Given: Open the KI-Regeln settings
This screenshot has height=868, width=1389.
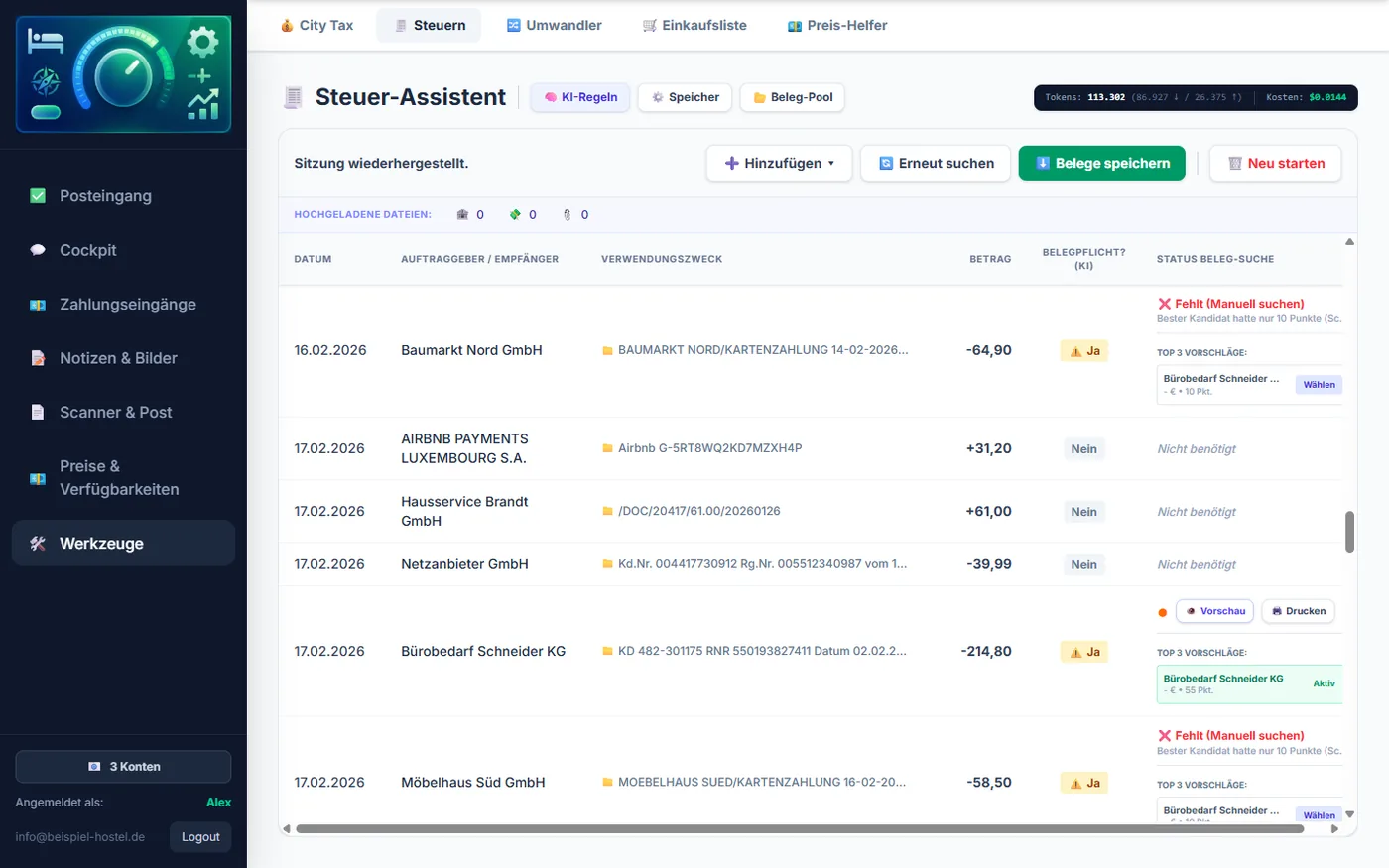Looking at the screenshot, I should coord(580,97).
